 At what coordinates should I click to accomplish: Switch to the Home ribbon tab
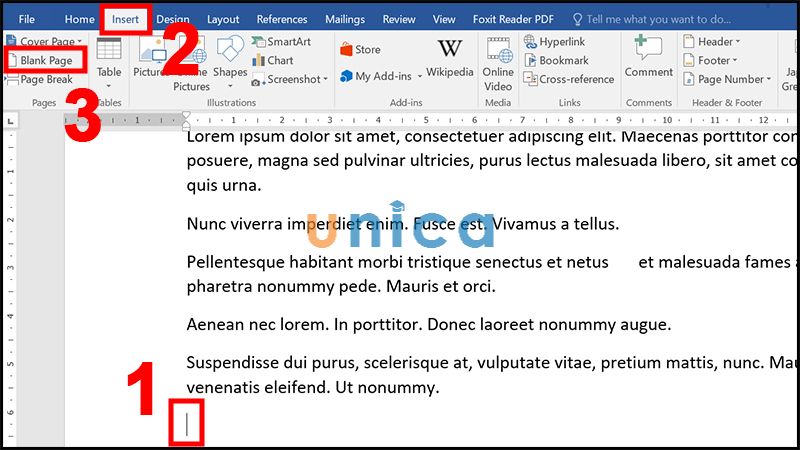pos(79,19)
